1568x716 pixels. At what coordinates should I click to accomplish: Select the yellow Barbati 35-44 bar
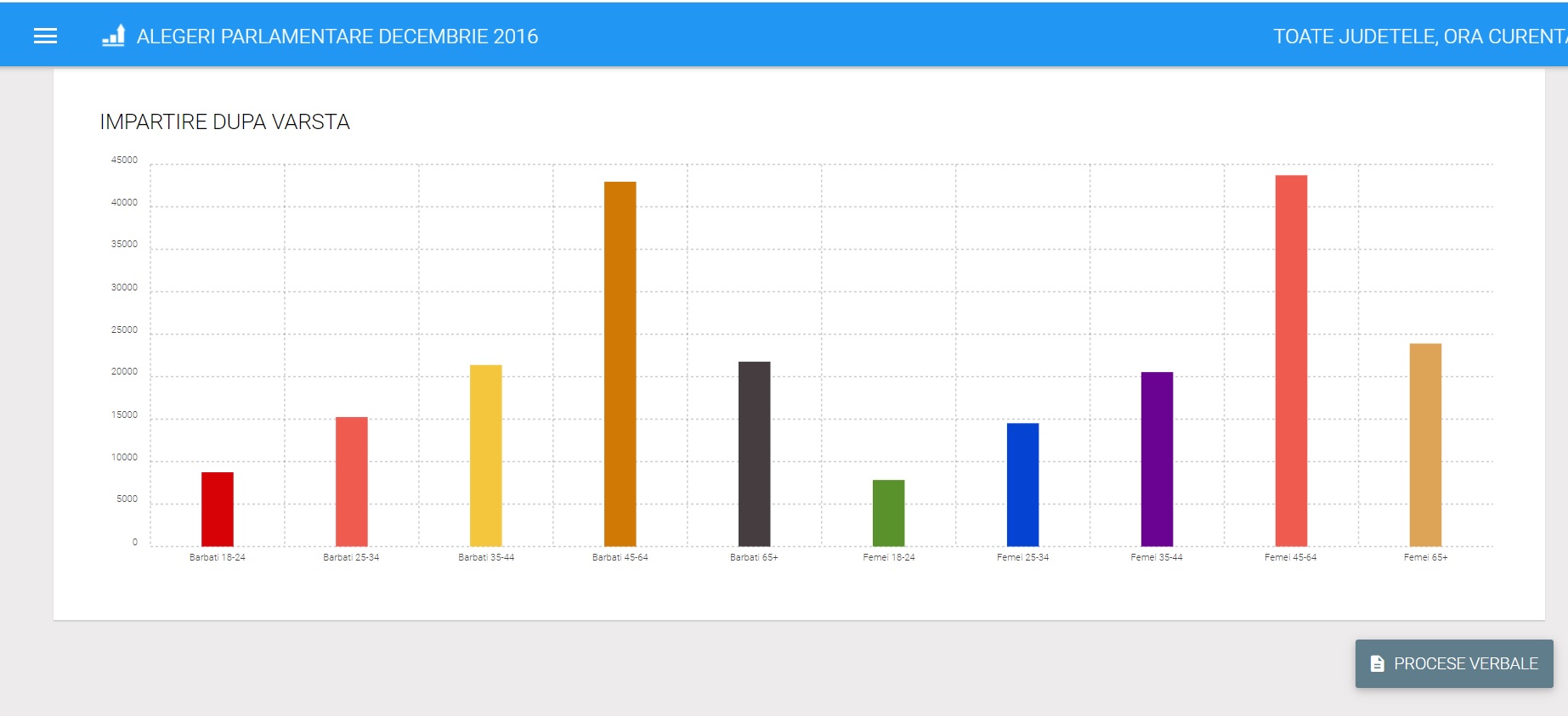pos(485,455)
